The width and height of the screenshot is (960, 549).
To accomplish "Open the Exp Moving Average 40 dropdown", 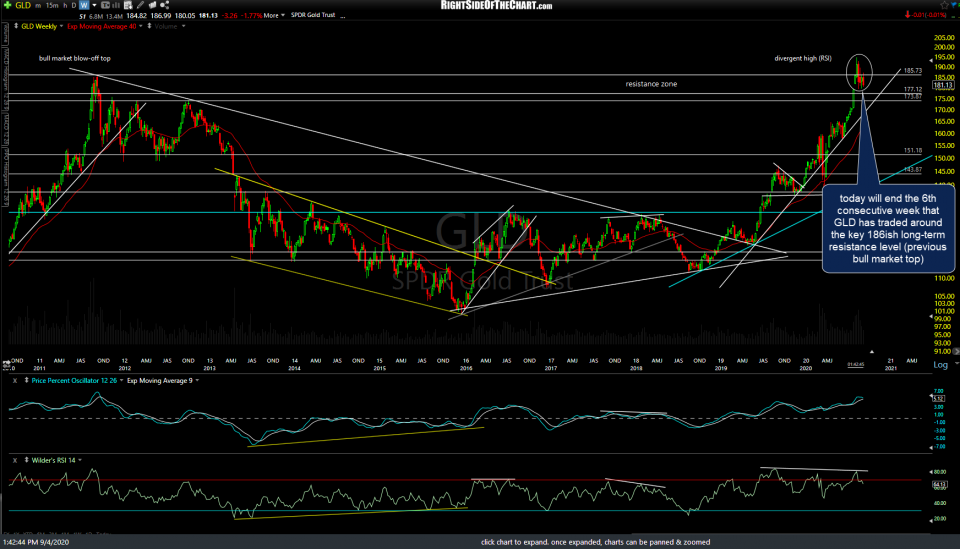I will [x=141, y=26].
